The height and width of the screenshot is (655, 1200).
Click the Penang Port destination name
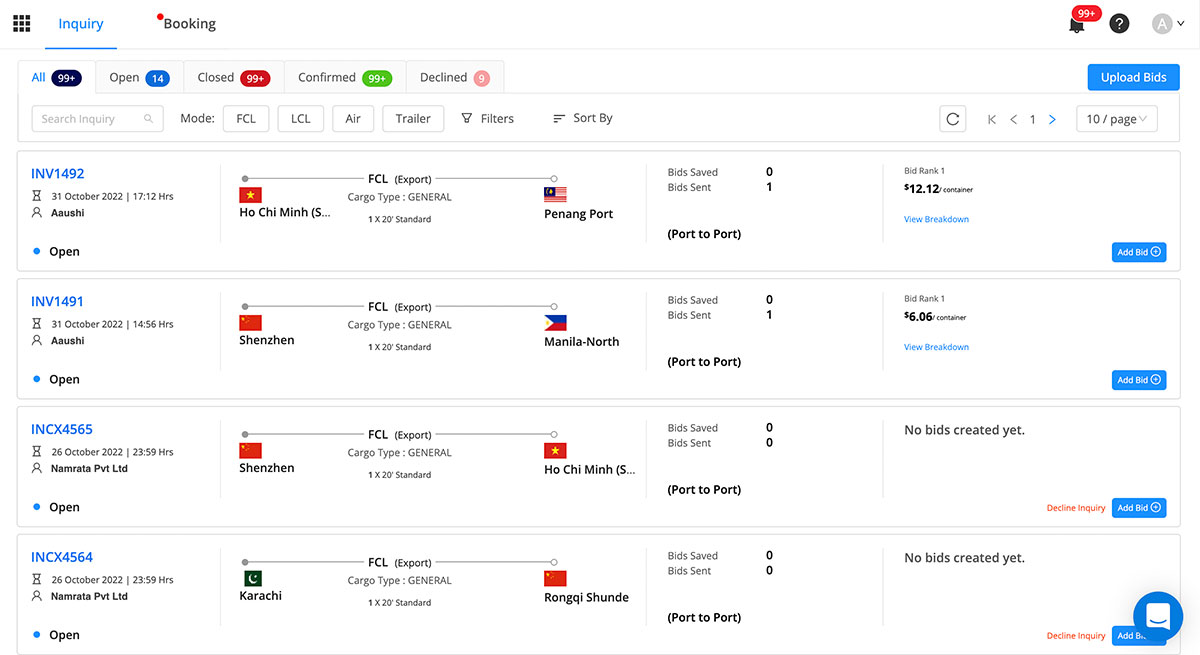(x=579, y=214)
